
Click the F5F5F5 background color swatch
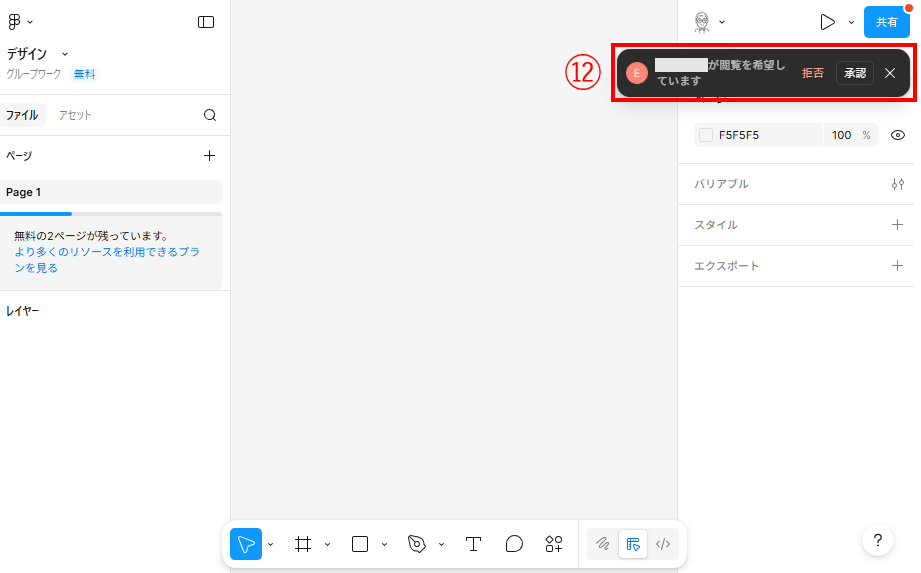[x=706, y=135]
